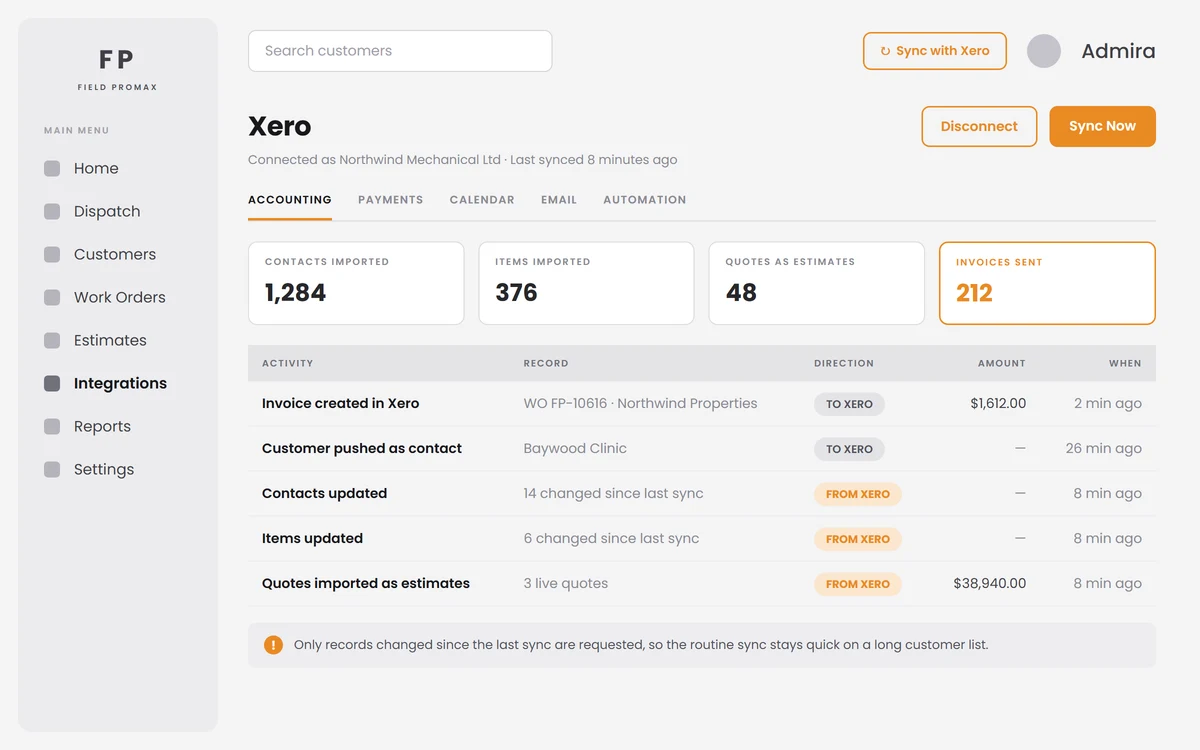Focus the Search customers field
1200x750 pixels.
pos(400,51)
